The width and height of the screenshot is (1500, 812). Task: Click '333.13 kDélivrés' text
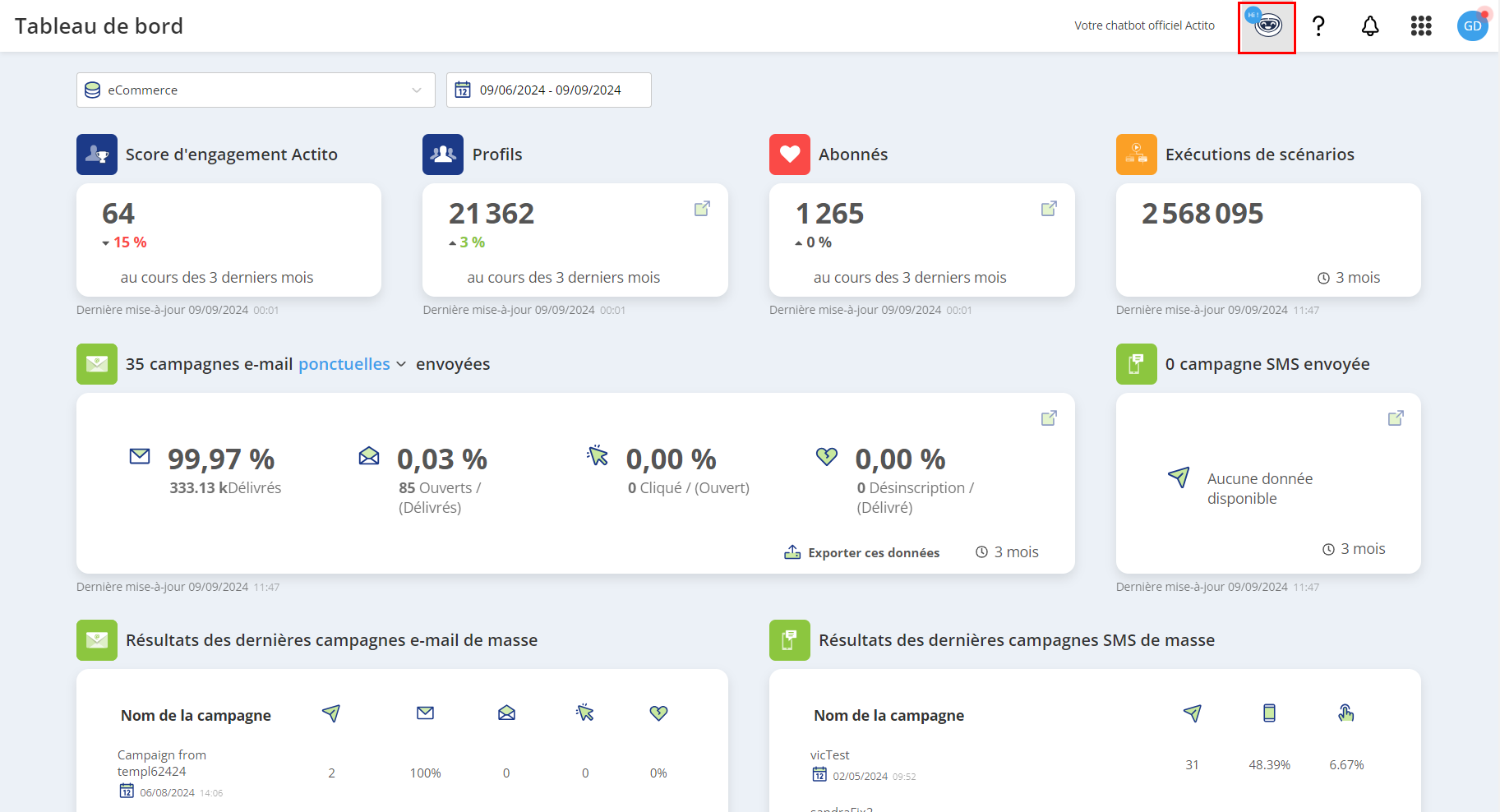225,488
